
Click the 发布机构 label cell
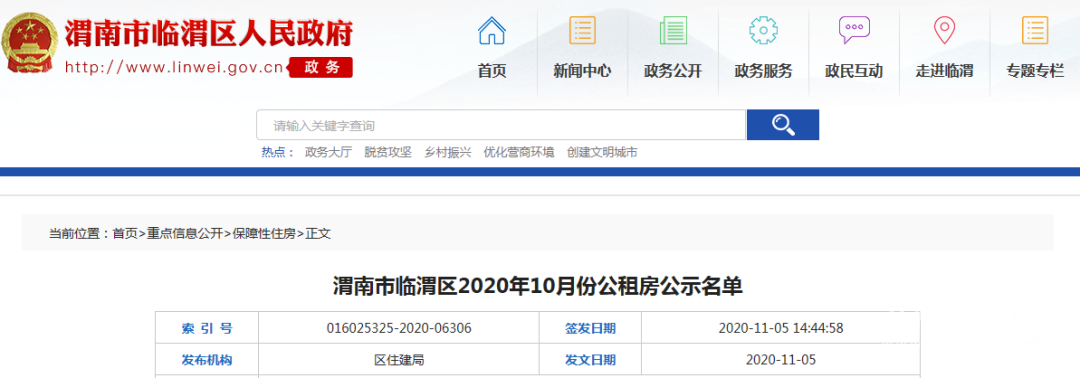point(207,360)
